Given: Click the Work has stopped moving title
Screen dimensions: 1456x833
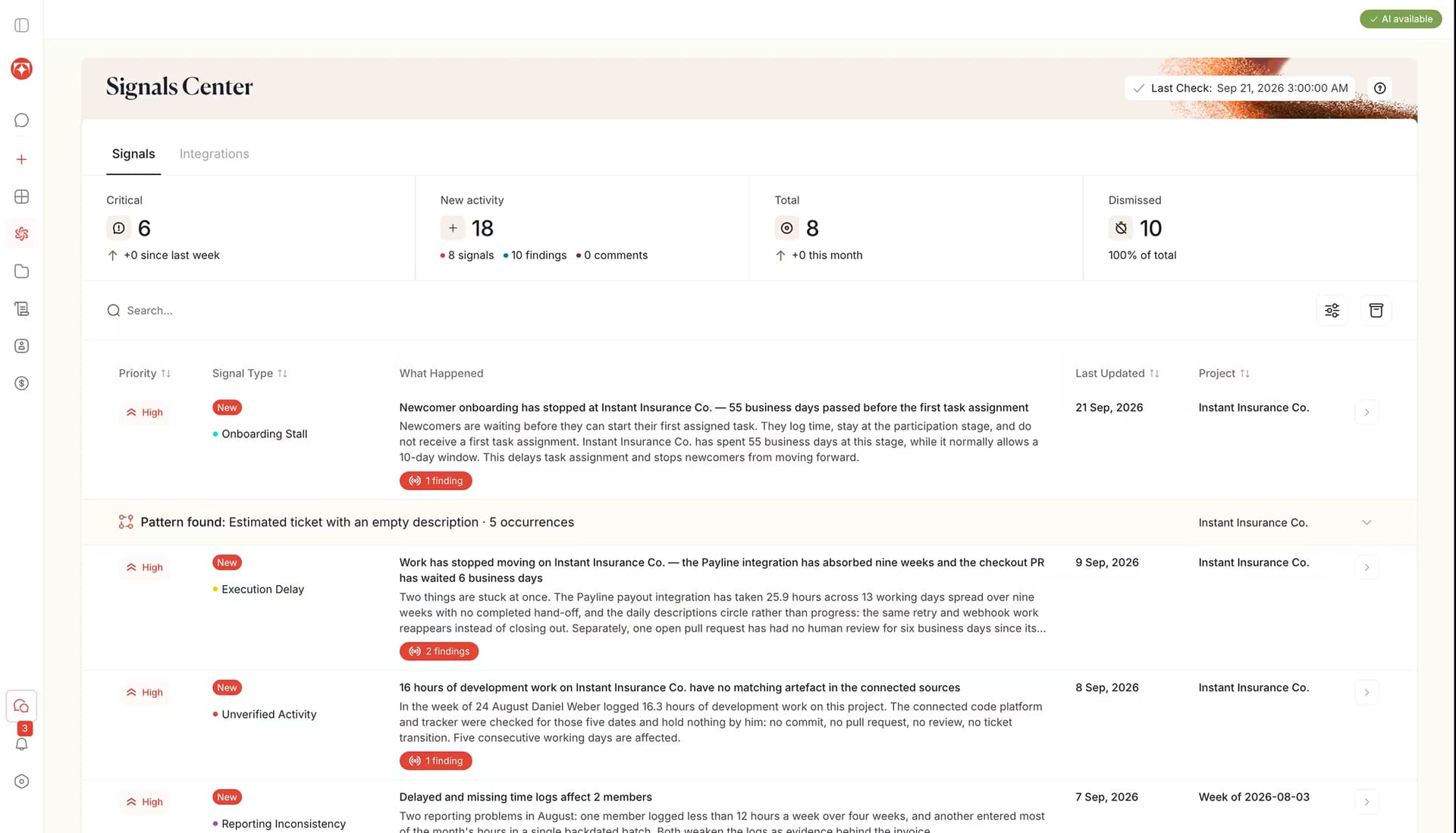Looking at the screenshot, I should point(722,570).
